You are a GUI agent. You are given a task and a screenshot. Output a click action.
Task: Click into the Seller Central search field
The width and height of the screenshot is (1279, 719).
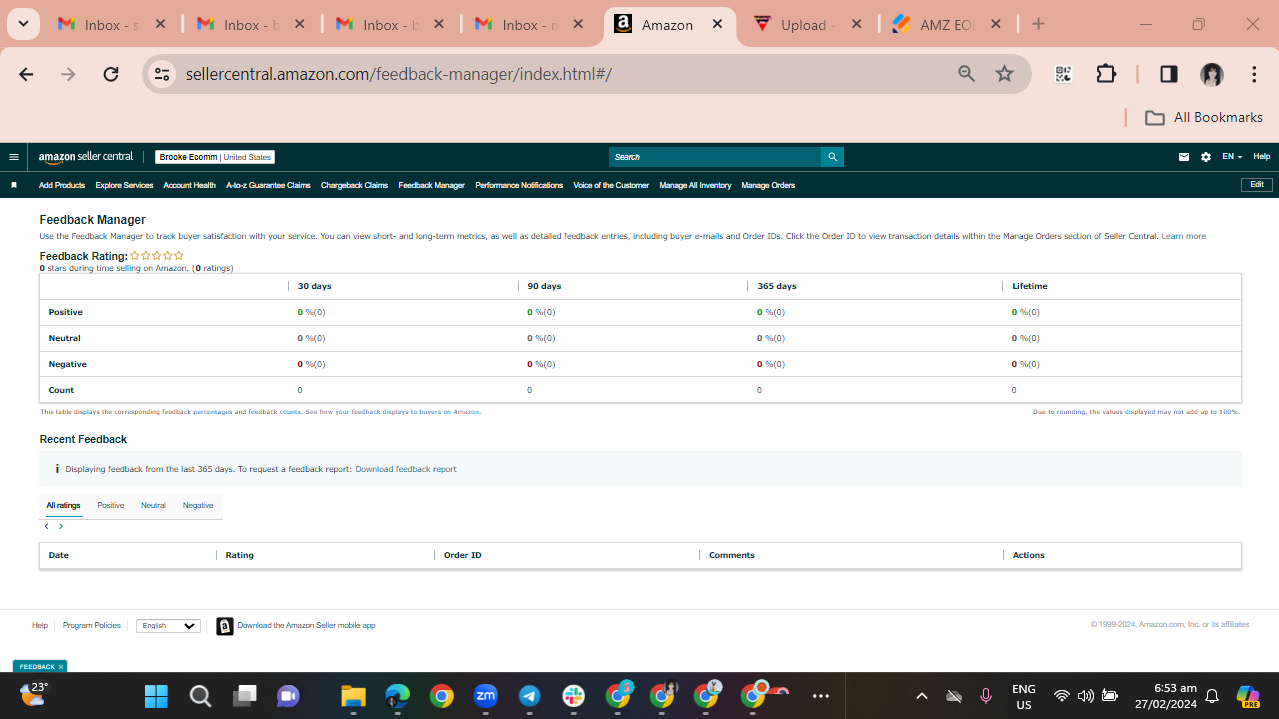pos(714,157)
